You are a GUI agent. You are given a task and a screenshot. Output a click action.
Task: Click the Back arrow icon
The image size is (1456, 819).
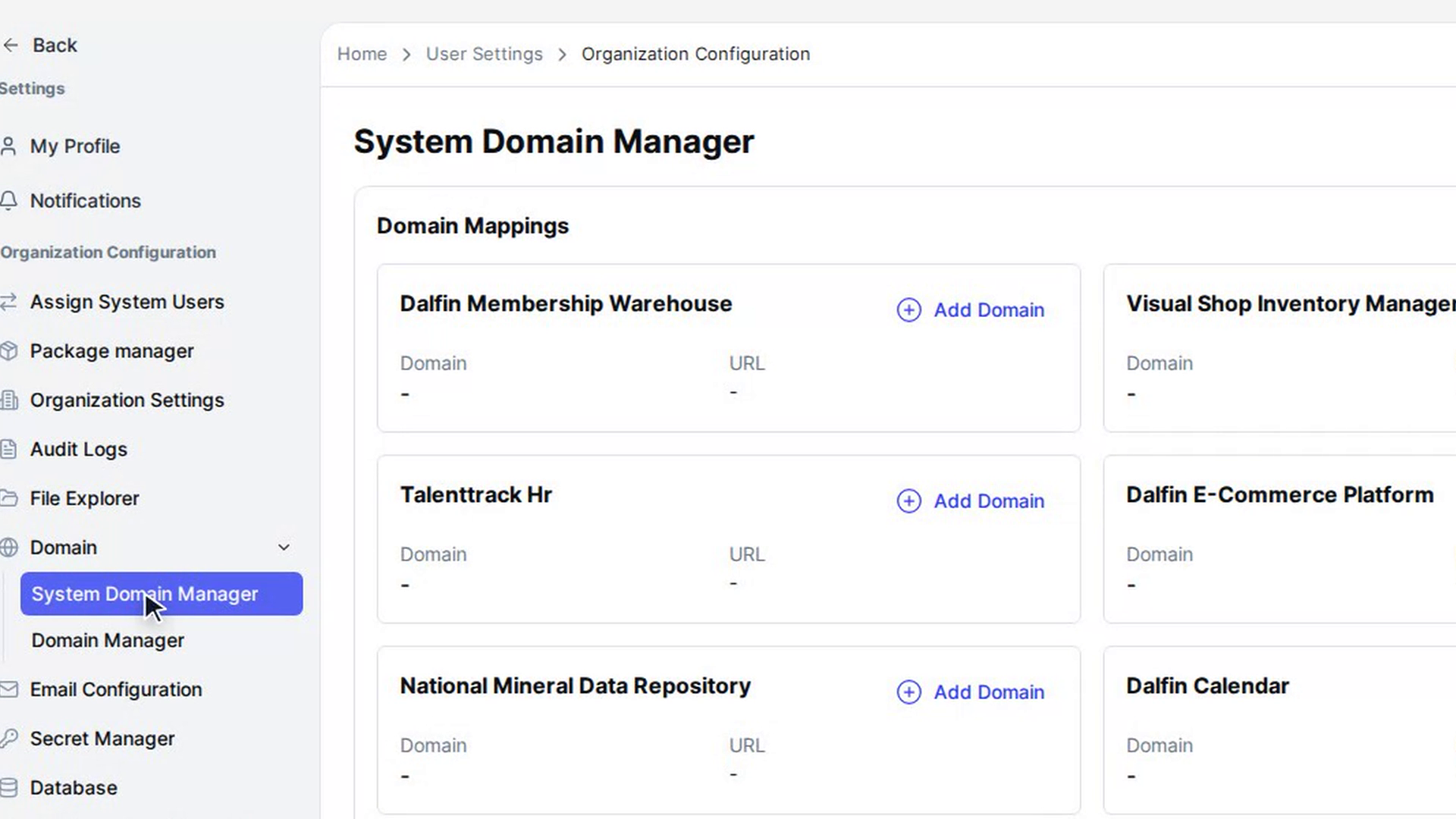click(11, 45)
